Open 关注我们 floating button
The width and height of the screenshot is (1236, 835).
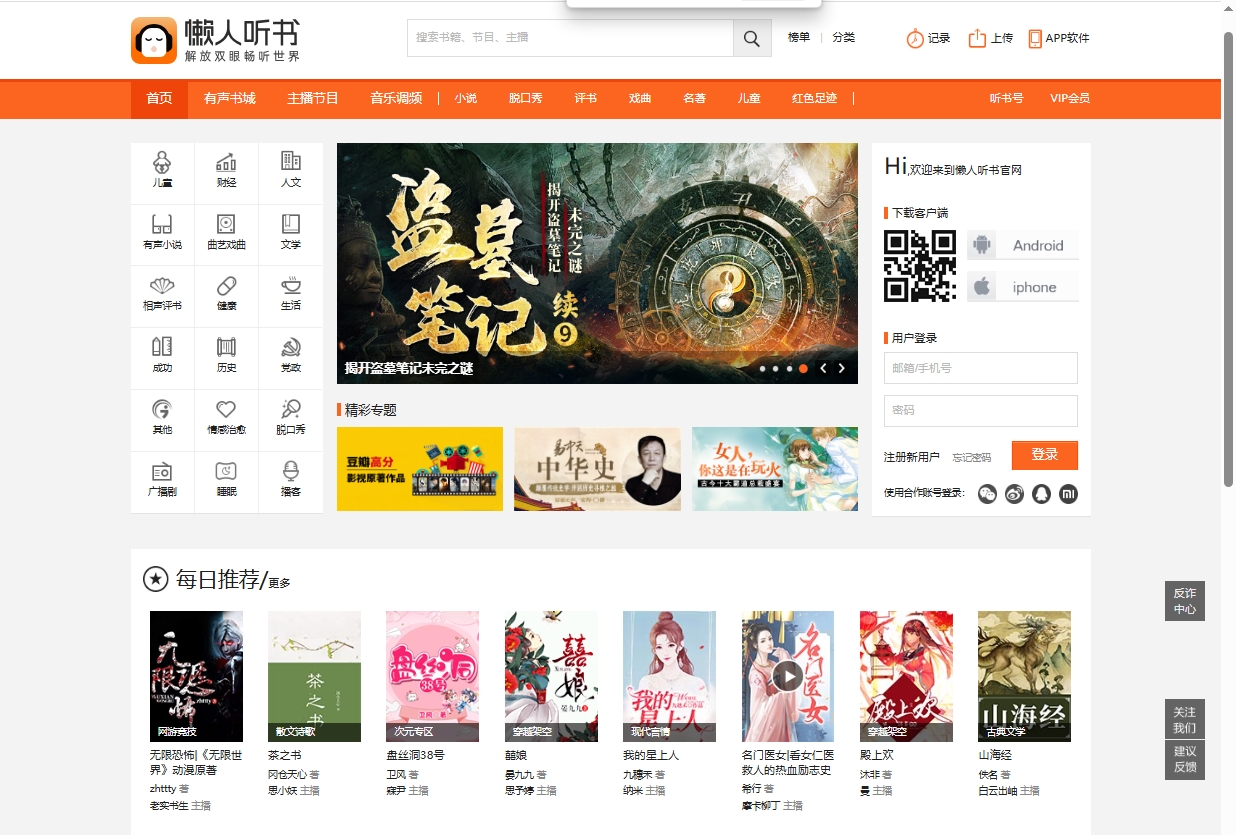(1185, 720)
